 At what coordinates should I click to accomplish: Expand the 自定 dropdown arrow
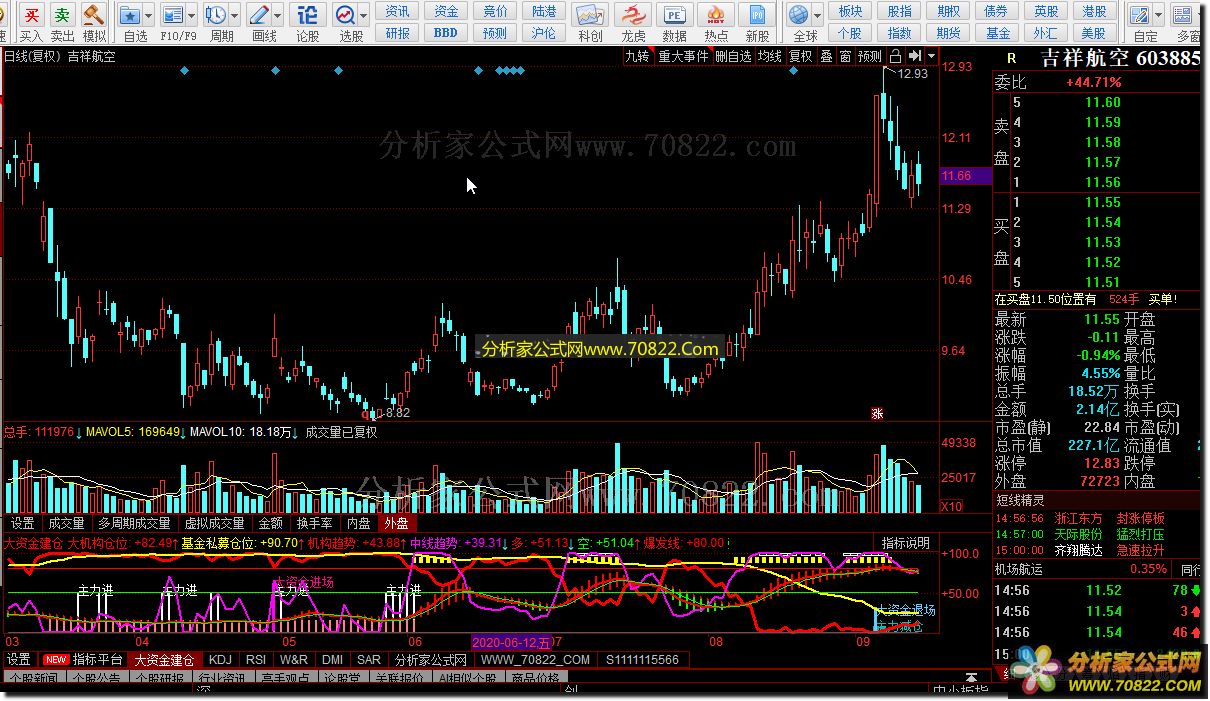pyautogui.click(x=1159, y=16)
